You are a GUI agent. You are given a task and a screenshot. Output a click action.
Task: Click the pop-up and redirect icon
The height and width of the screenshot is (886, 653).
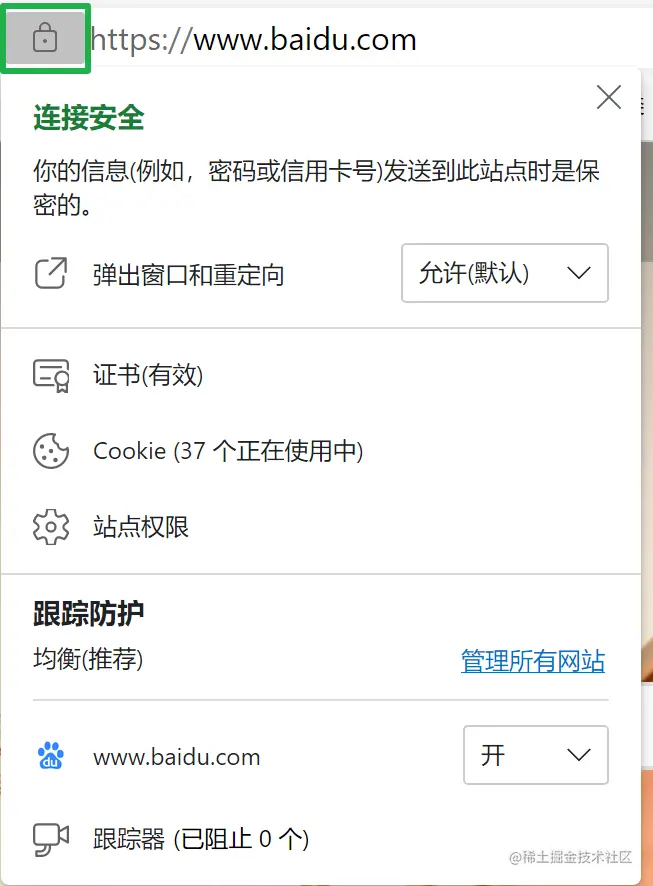coord(51,273)
